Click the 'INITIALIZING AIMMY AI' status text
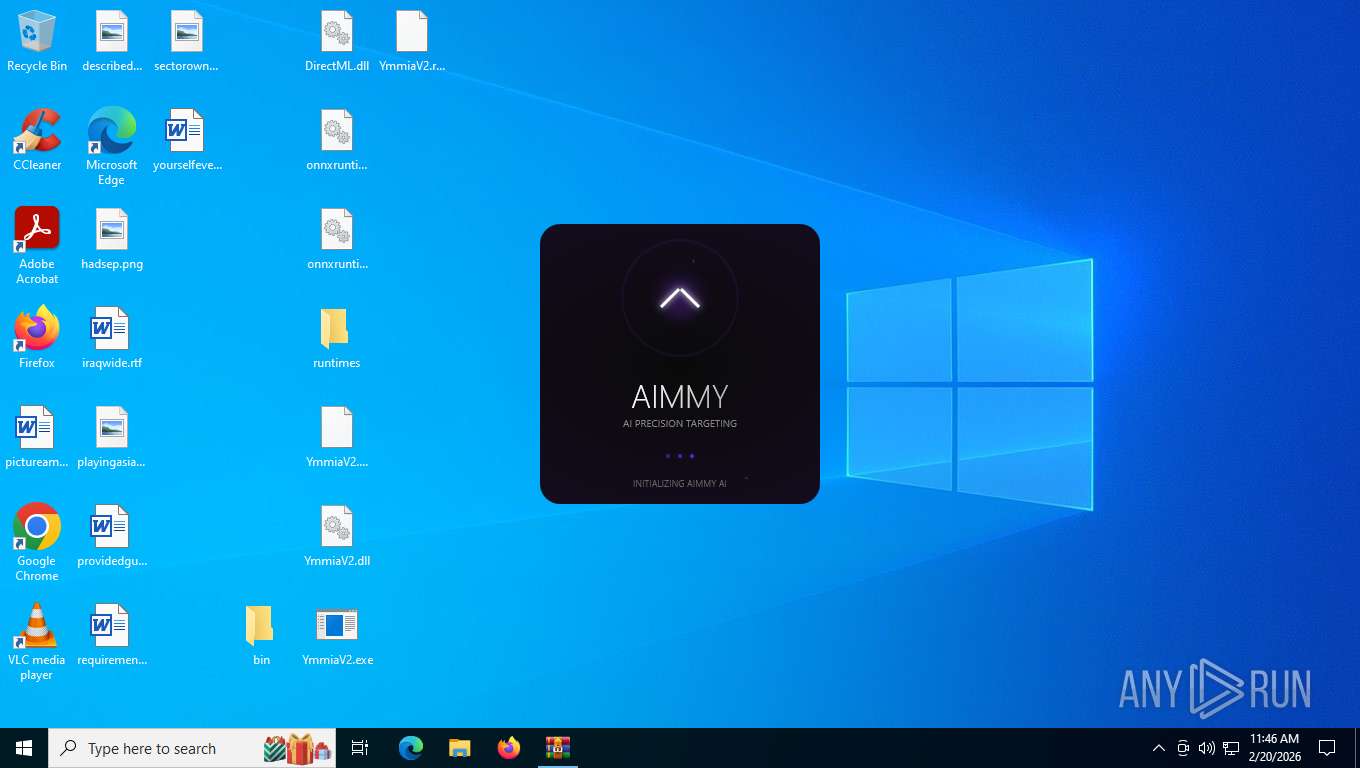Image resolution: width=1360 pixels, height=768 pixels. click(x=680, y=484)
